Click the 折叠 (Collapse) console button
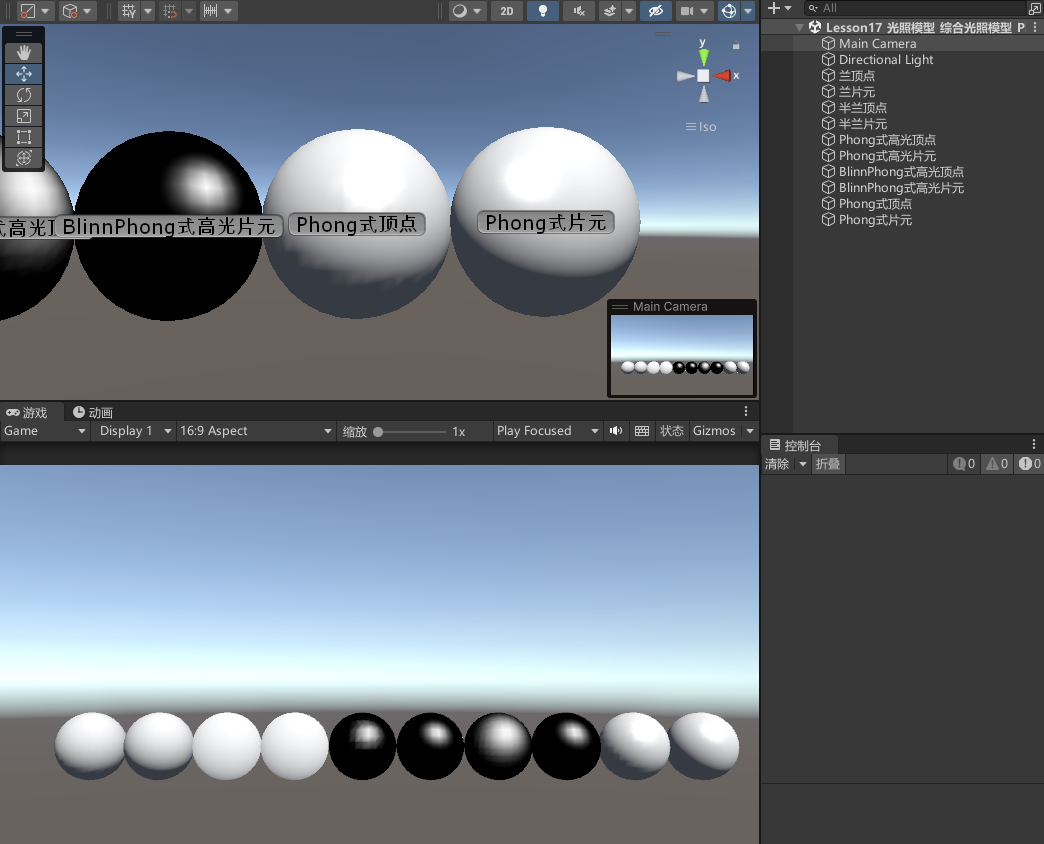 pos(828,464)
